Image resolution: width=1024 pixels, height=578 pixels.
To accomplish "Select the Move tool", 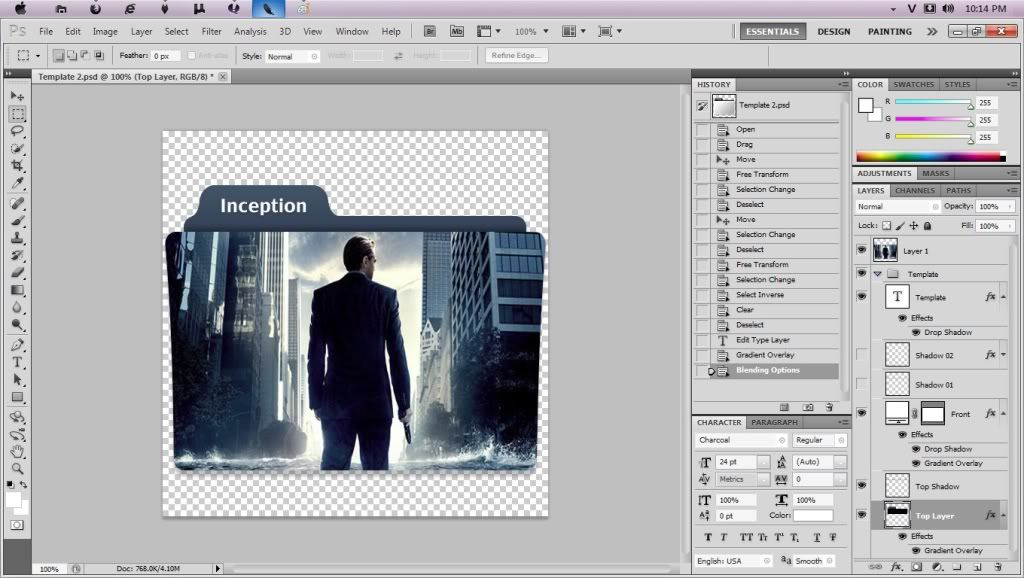I will click(x=17, y=96).
